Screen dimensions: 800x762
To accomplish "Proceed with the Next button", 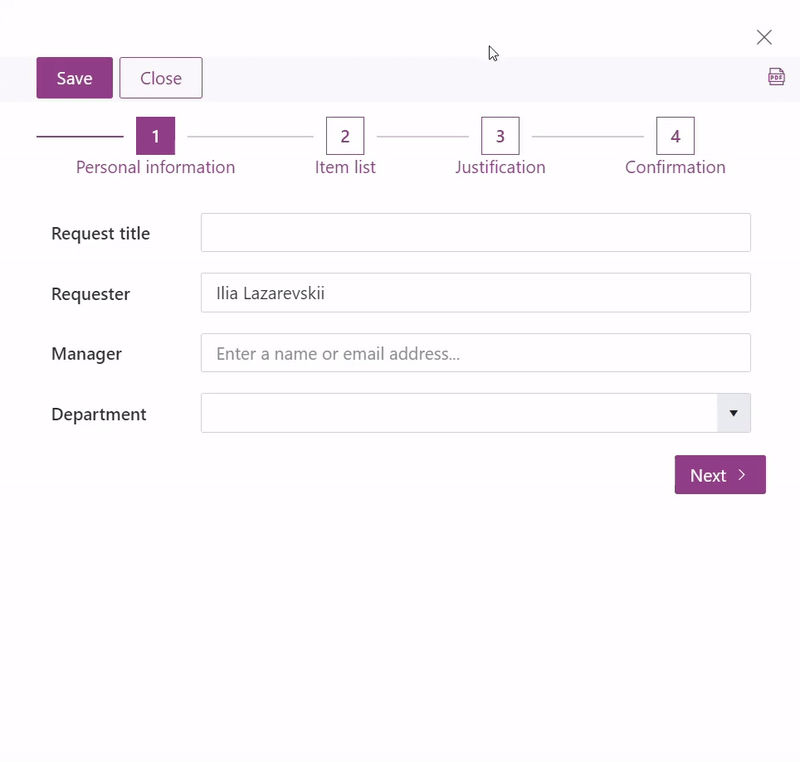I will [x=720, y=475].
